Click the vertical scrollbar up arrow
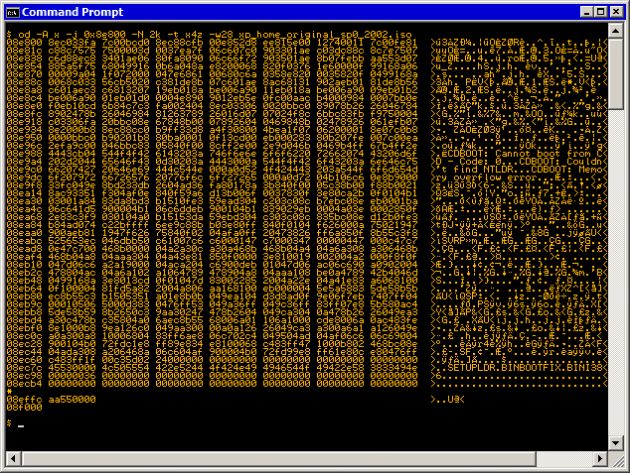 tap(615, 31)
